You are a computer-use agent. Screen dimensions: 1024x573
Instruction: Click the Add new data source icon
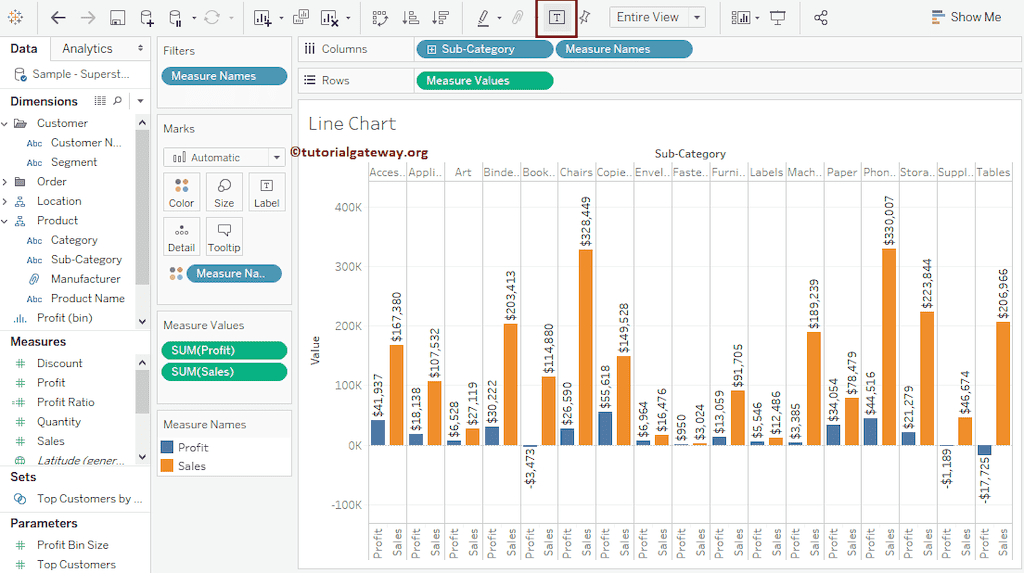click(x=147, y=17)
